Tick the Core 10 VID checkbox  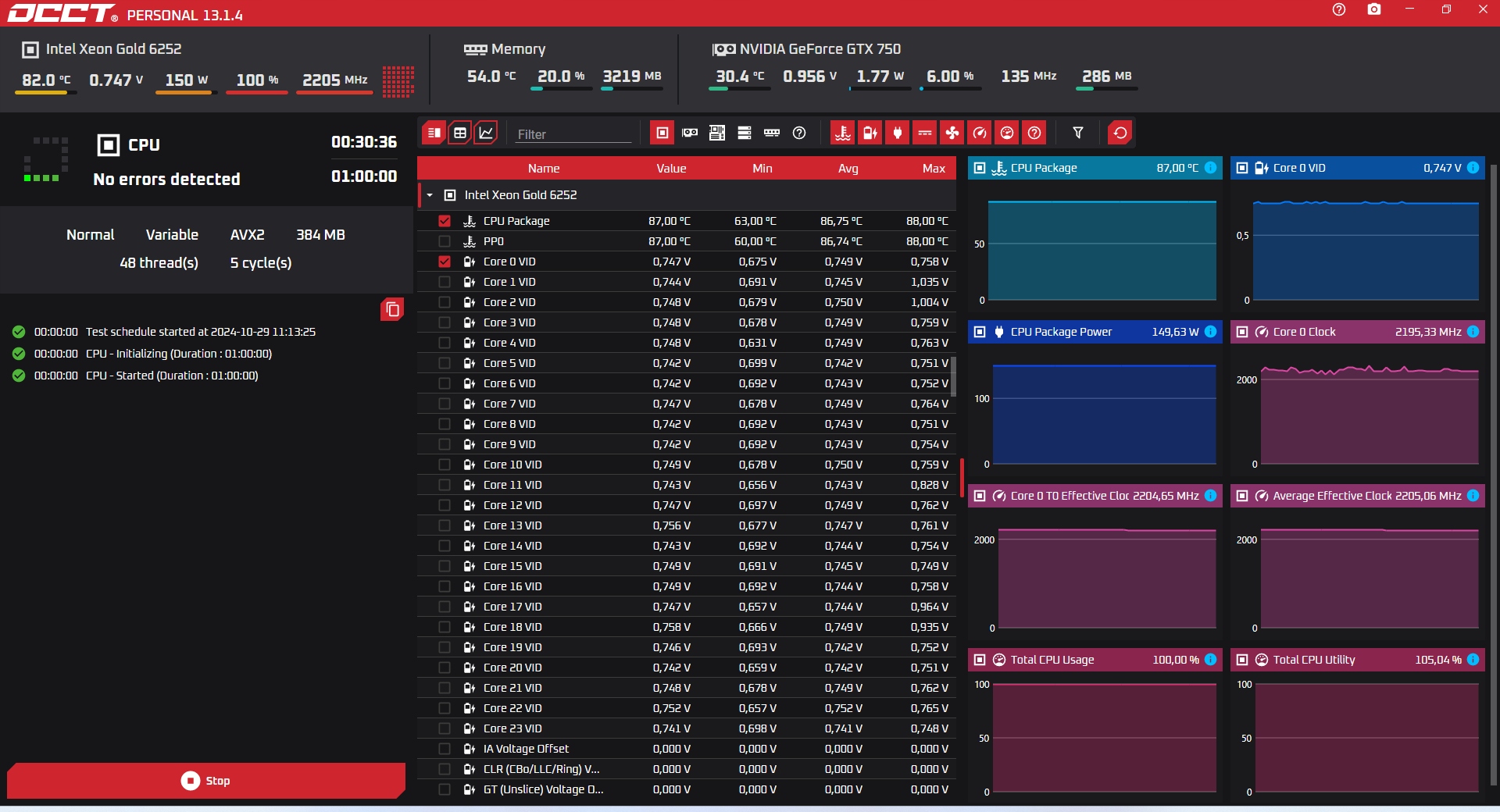tap(445, 465)
